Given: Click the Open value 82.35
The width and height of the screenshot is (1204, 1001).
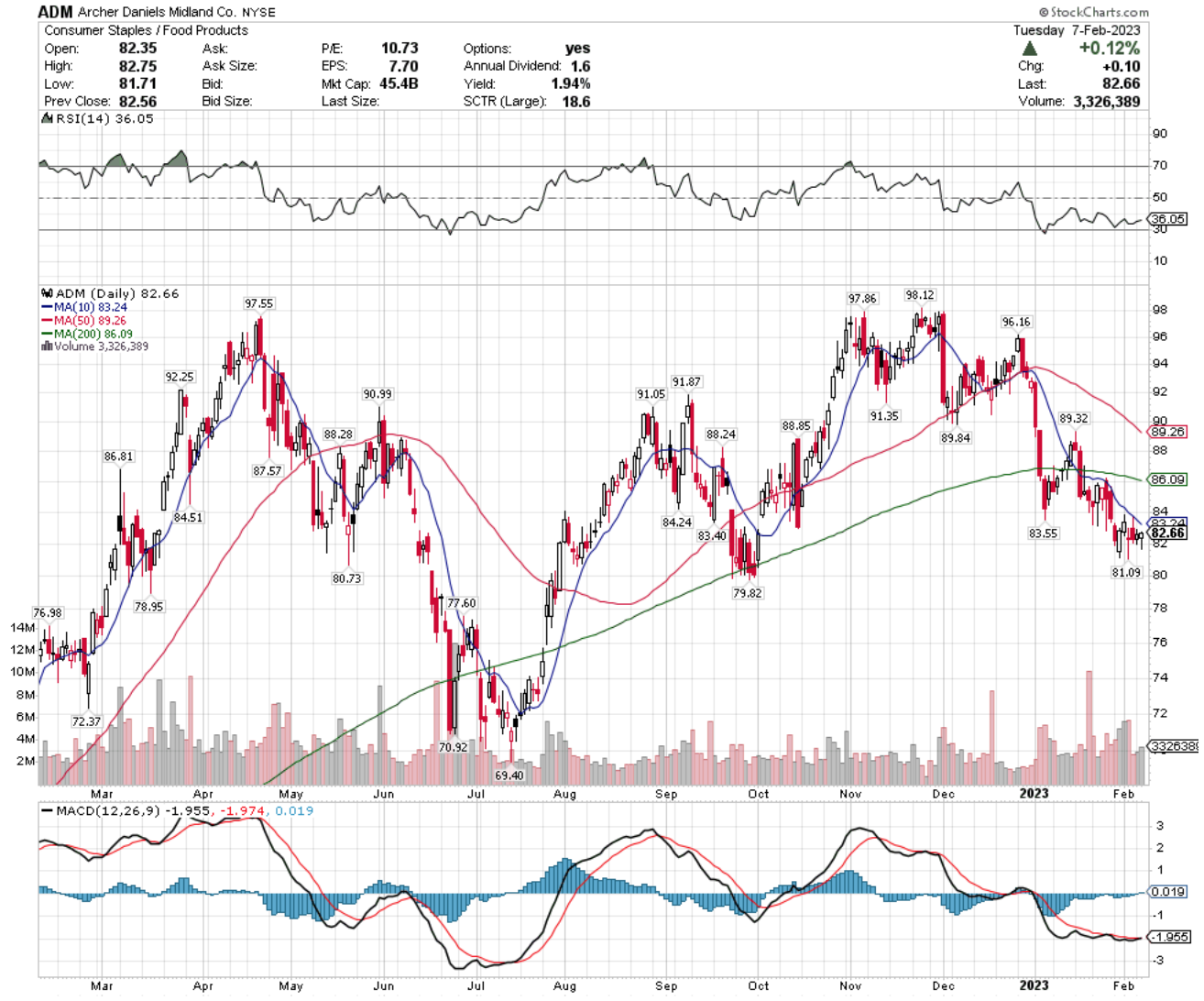Looking at the screenshot, I should (137, 49).
